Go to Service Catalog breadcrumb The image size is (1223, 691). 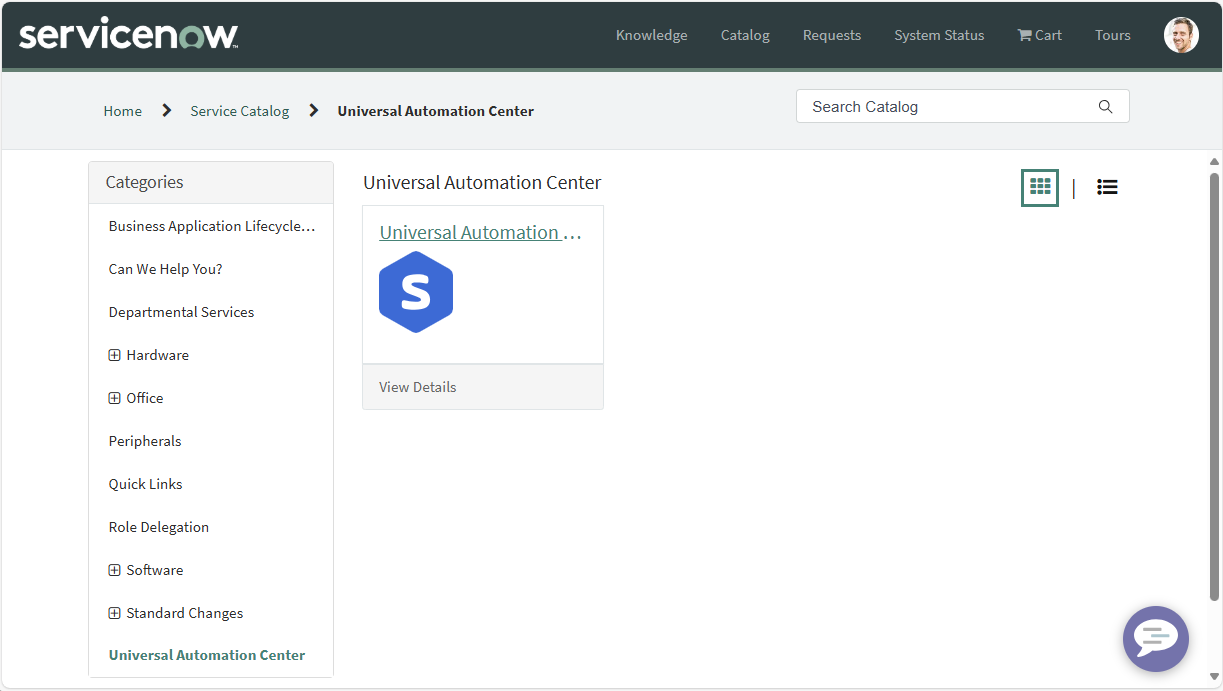coord(240,111)
